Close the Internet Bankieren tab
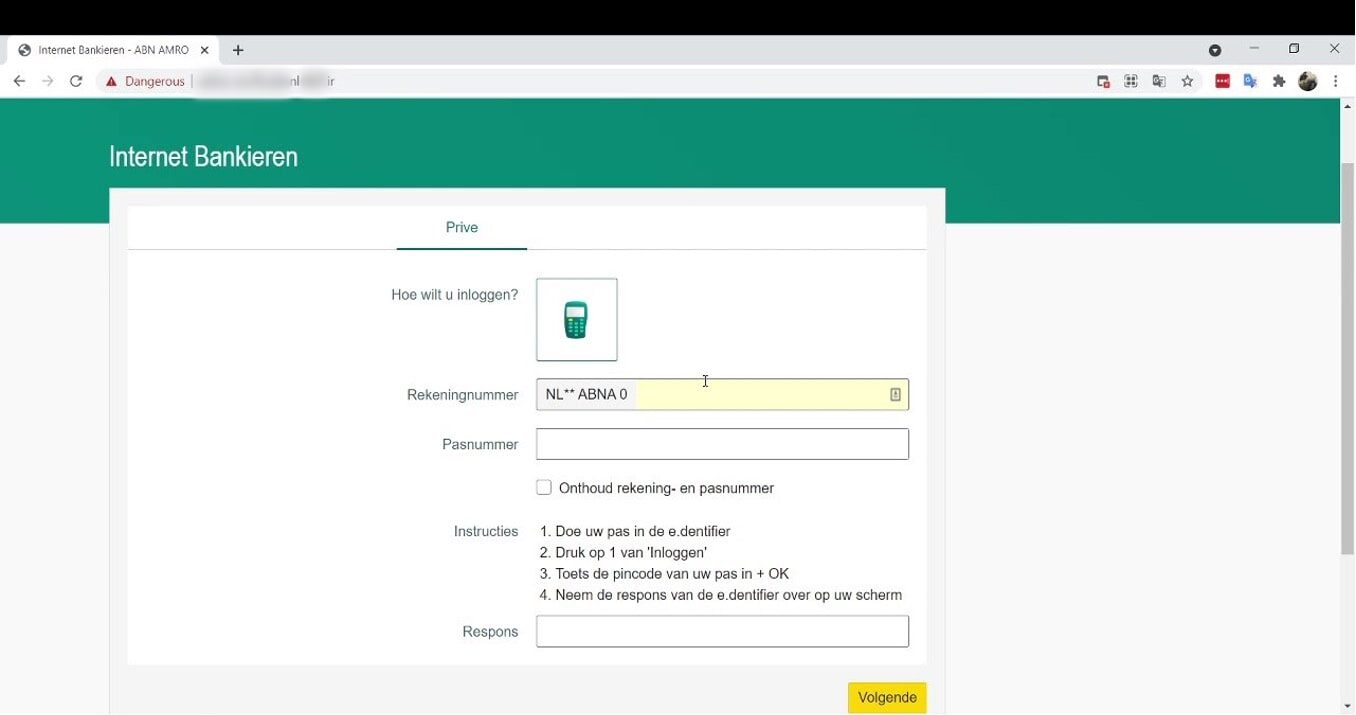This screenshot has width=1356, height=715. tap(205, 50)
